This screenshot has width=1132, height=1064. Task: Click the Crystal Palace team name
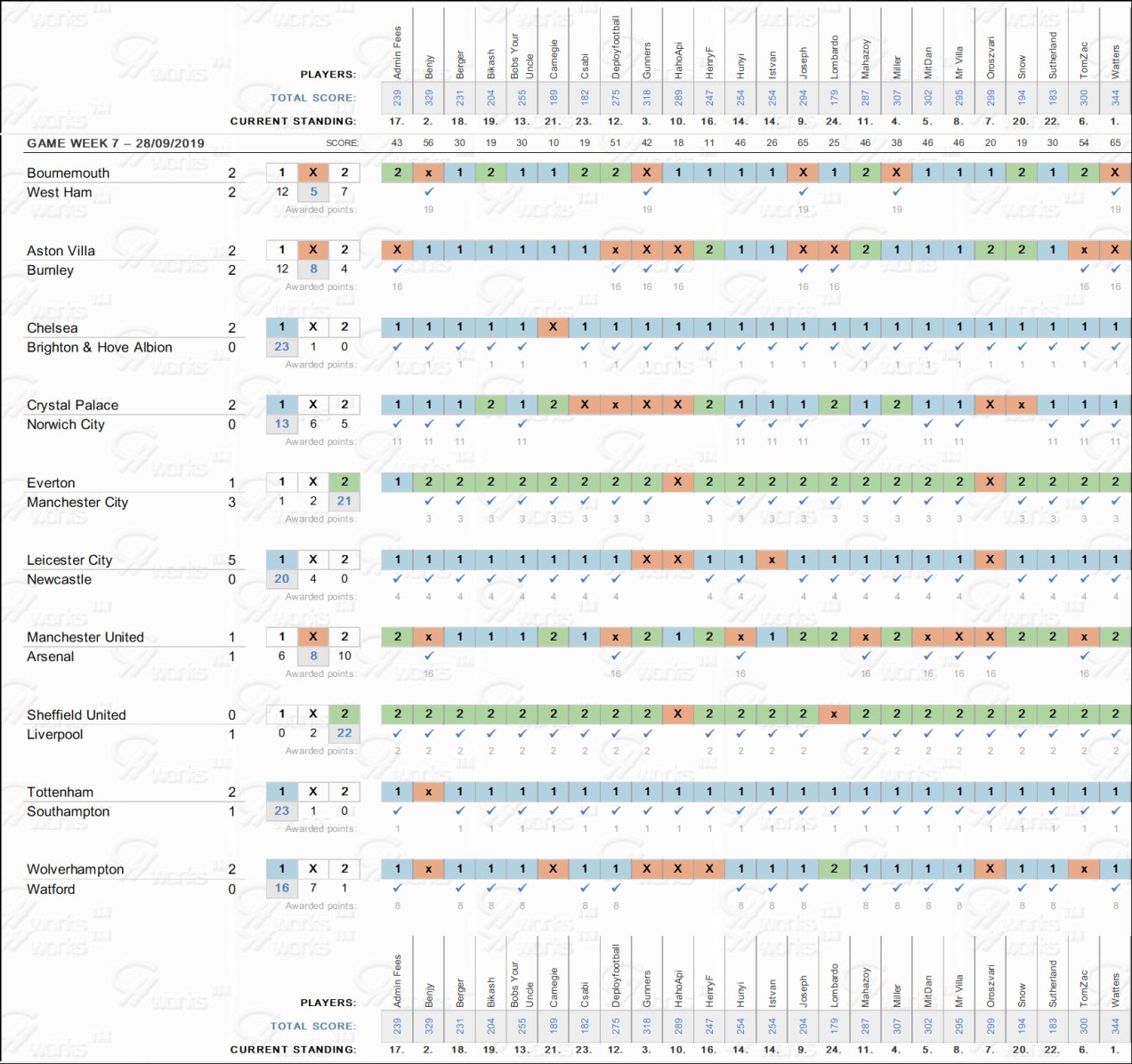coord(72,406)
